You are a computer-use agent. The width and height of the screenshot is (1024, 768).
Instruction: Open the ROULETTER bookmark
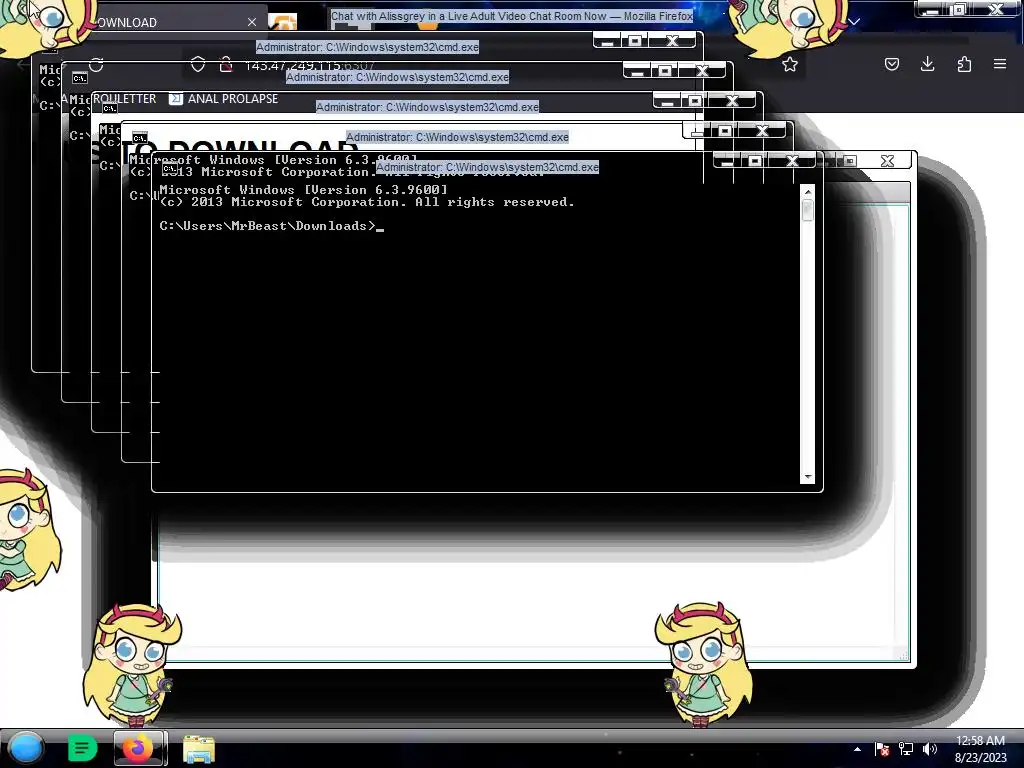[124, 99]
